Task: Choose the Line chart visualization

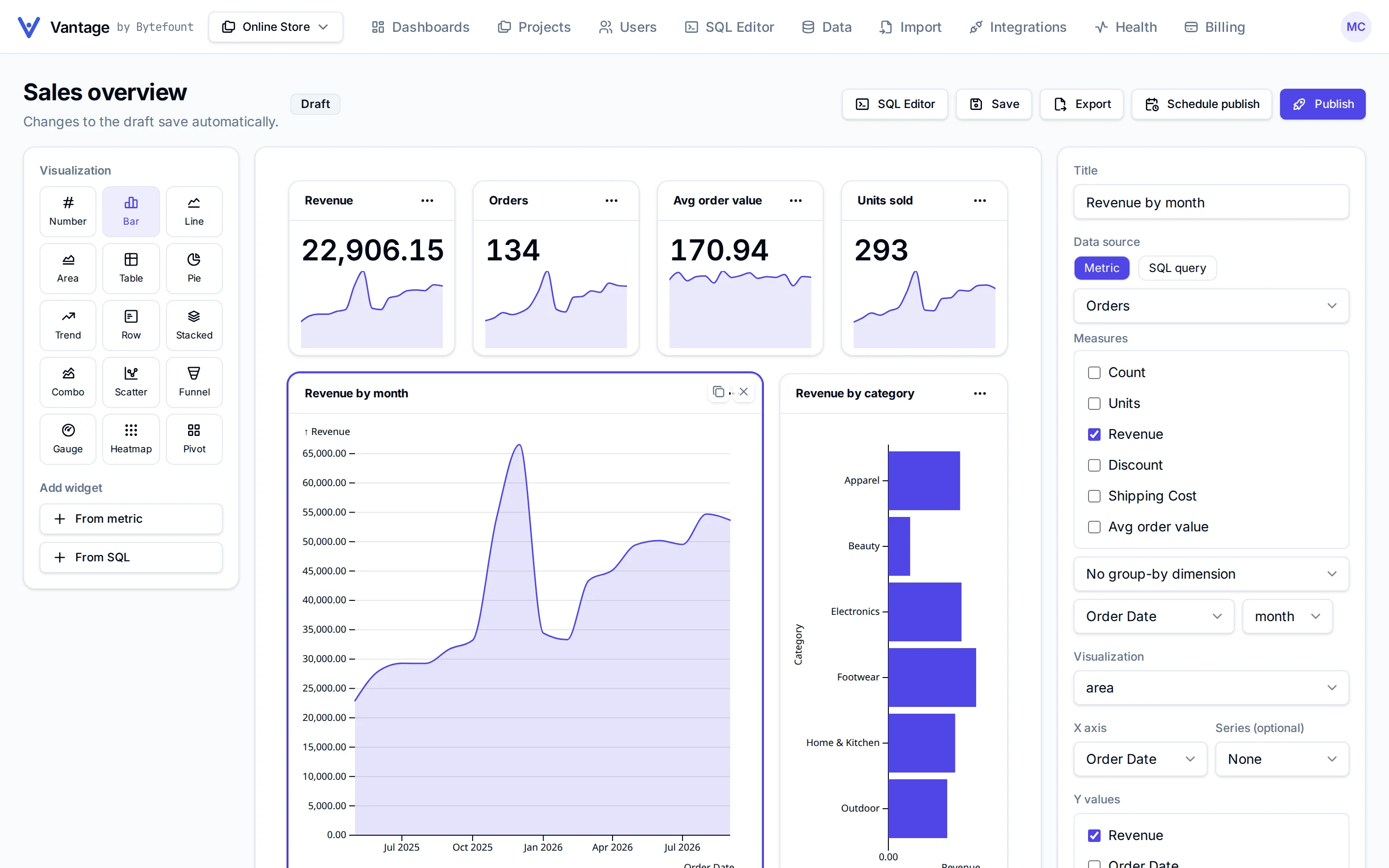Action: click(x=194, y=211)
